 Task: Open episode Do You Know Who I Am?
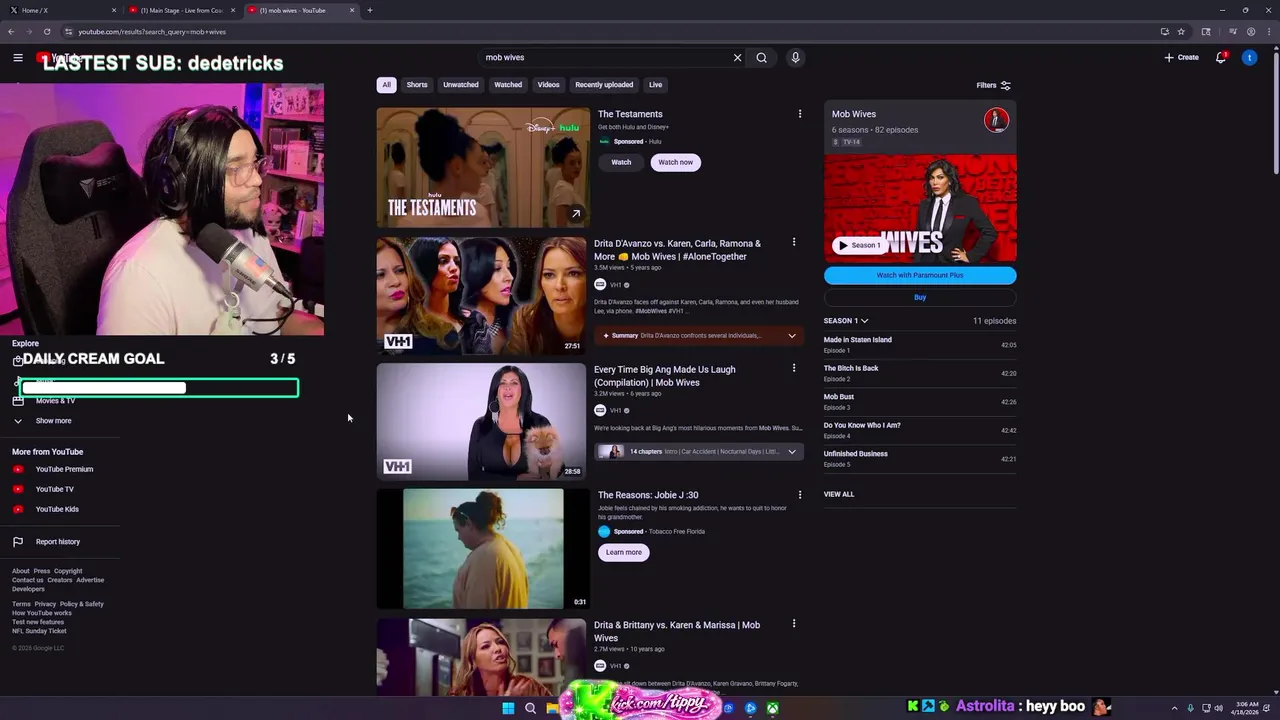point(920,430)
